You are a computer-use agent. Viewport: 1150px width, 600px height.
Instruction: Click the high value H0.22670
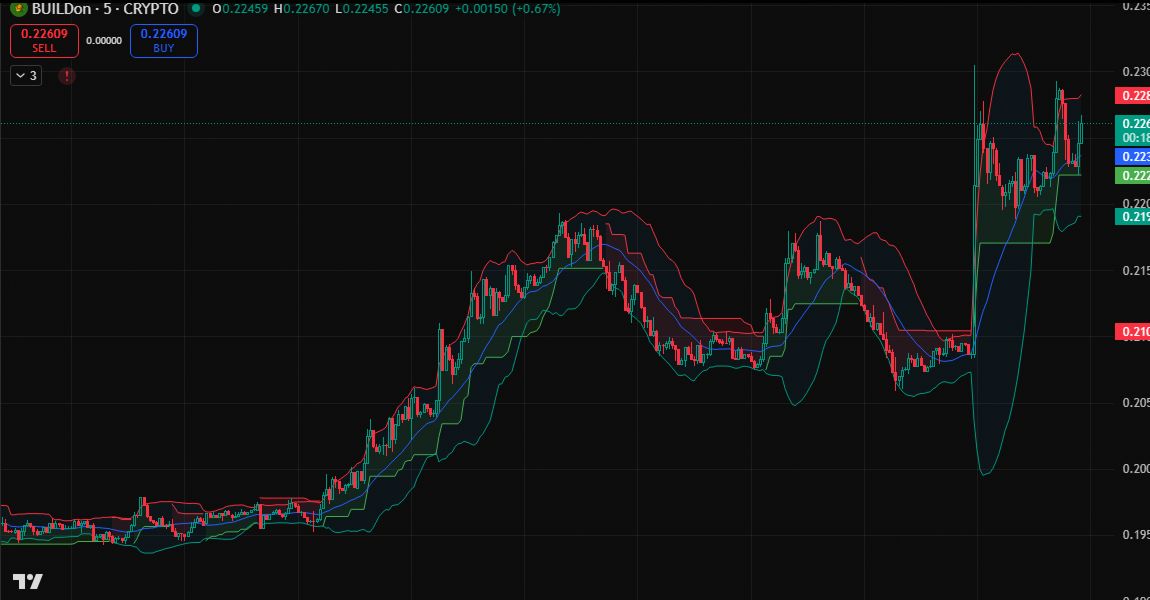click(301, 9)
